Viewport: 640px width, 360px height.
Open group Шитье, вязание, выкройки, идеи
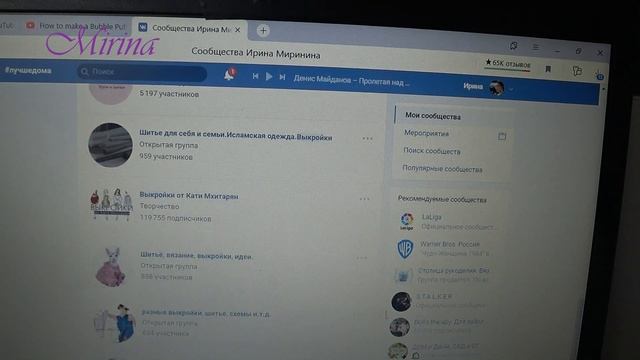point(196,256)
